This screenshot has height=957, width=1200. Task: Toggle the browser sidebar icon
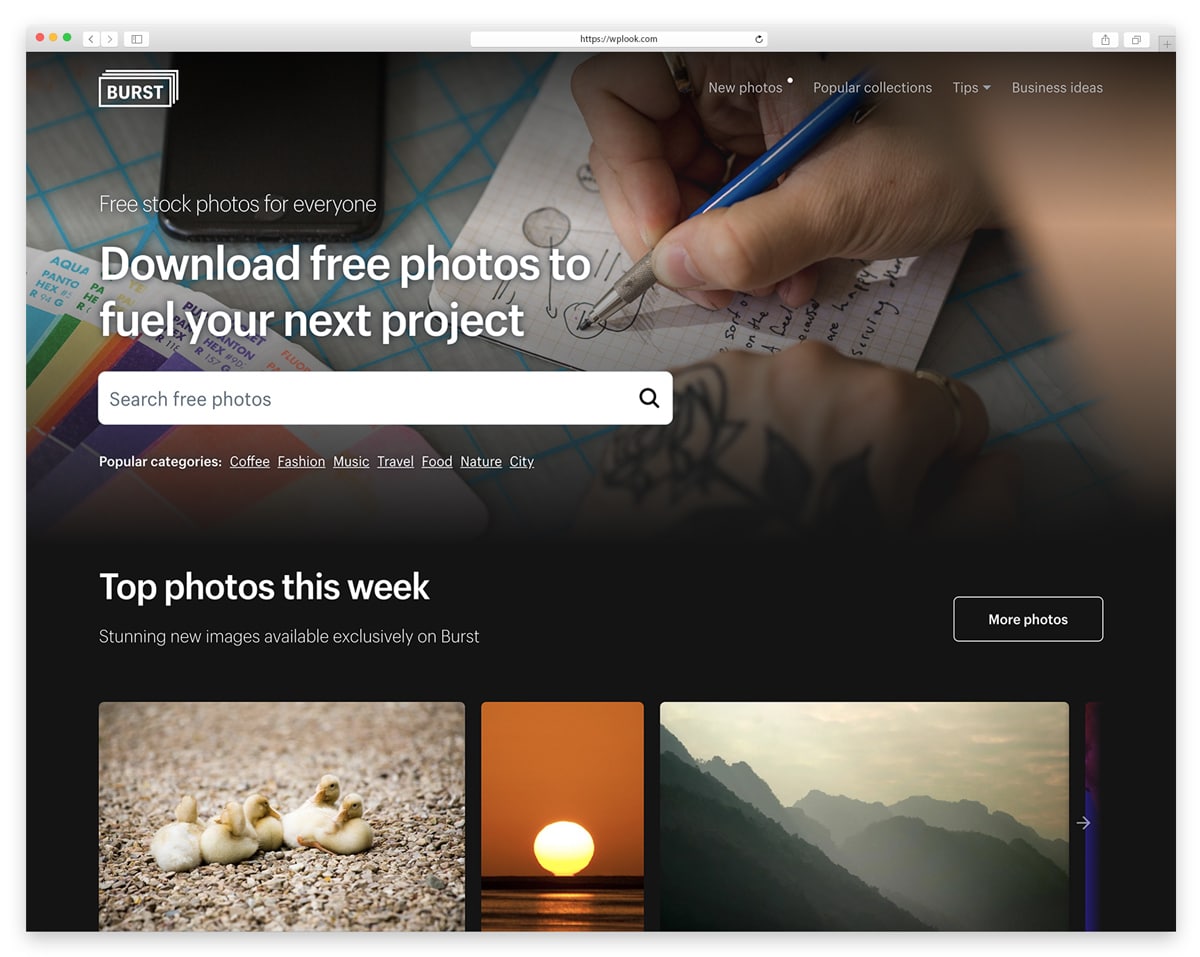[137, 39]
